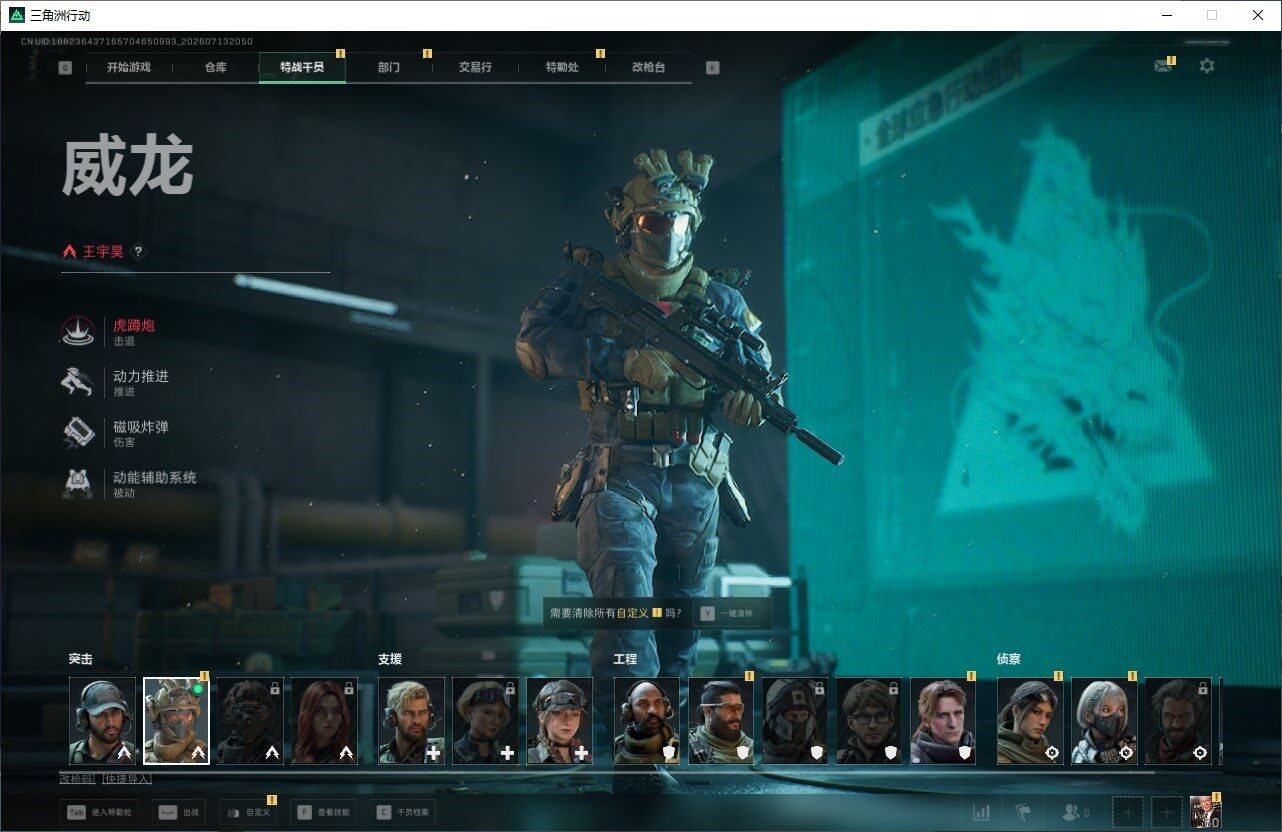
Task: Select the red-haired locked assault operator portrait
Action: pos(324,721)
